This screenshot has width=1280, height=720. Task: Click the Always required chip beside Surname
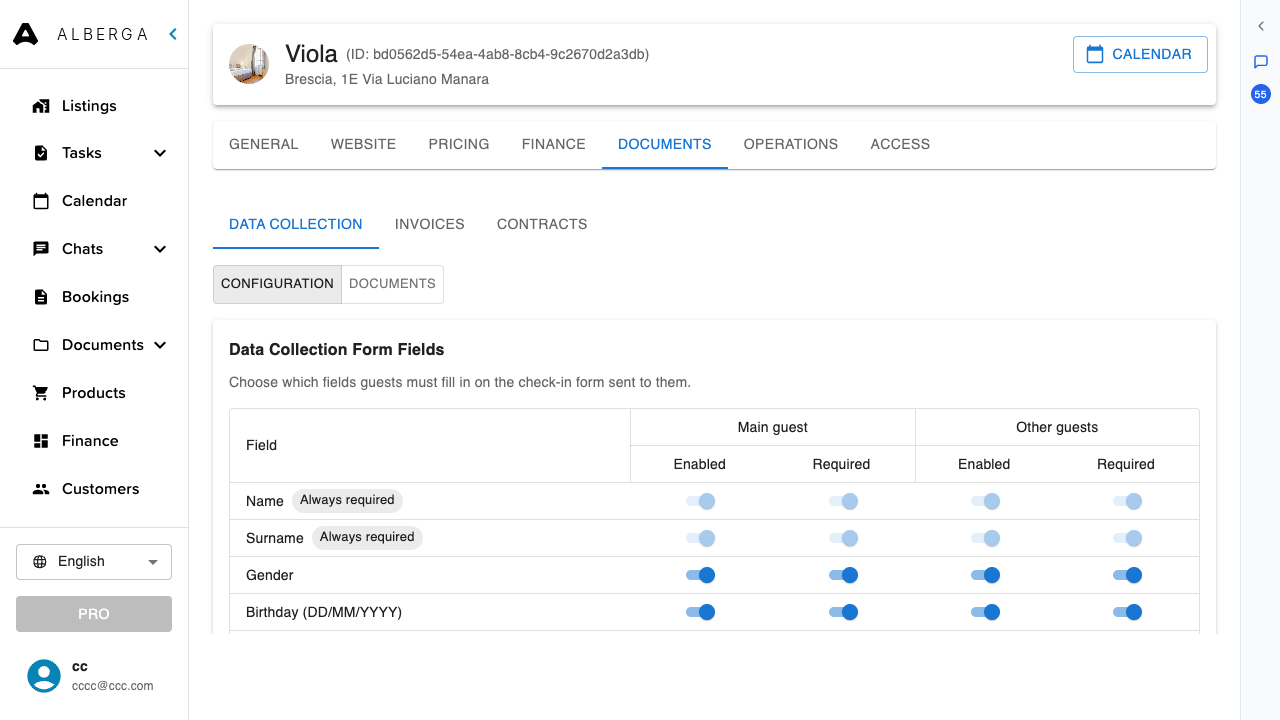(367, 537)
